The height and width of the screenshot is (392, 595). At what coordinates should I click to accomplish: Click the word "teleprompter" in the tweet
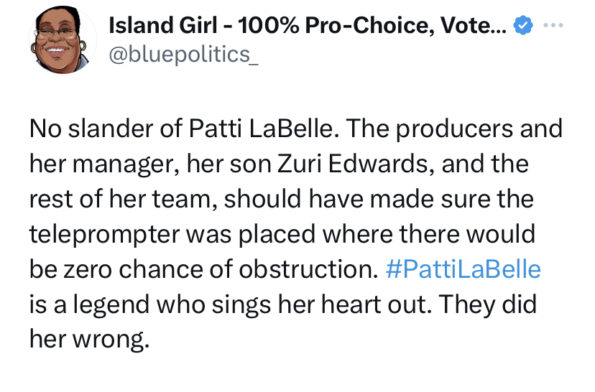click(104, 235)
